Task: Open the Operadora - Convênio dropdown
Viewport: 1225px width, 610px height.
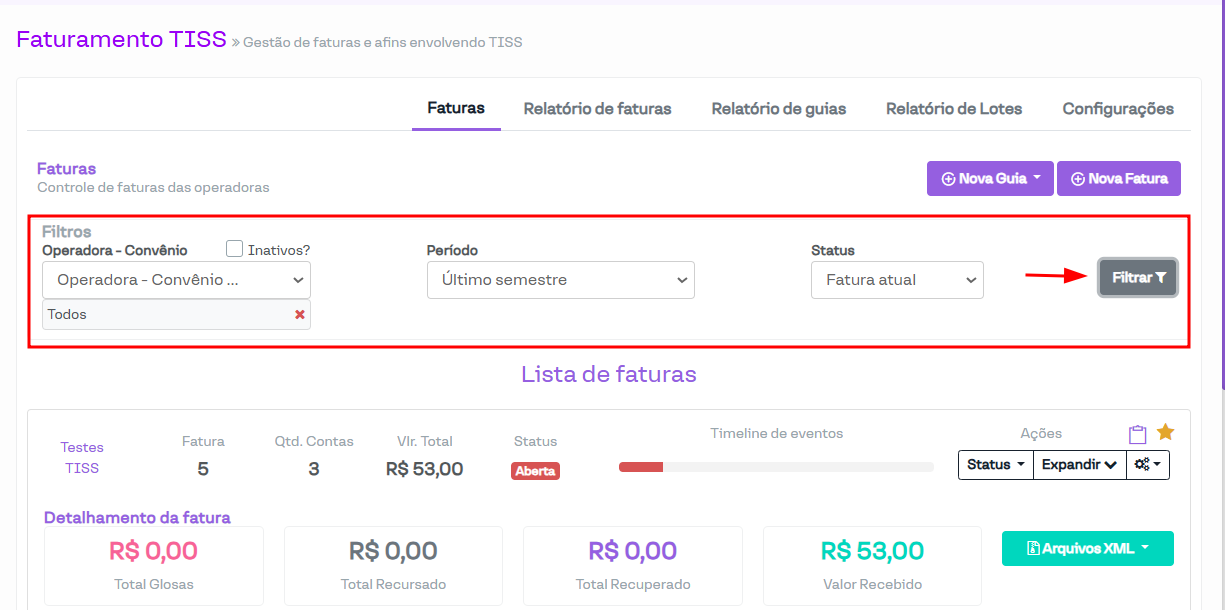Action: coord(176,280)
